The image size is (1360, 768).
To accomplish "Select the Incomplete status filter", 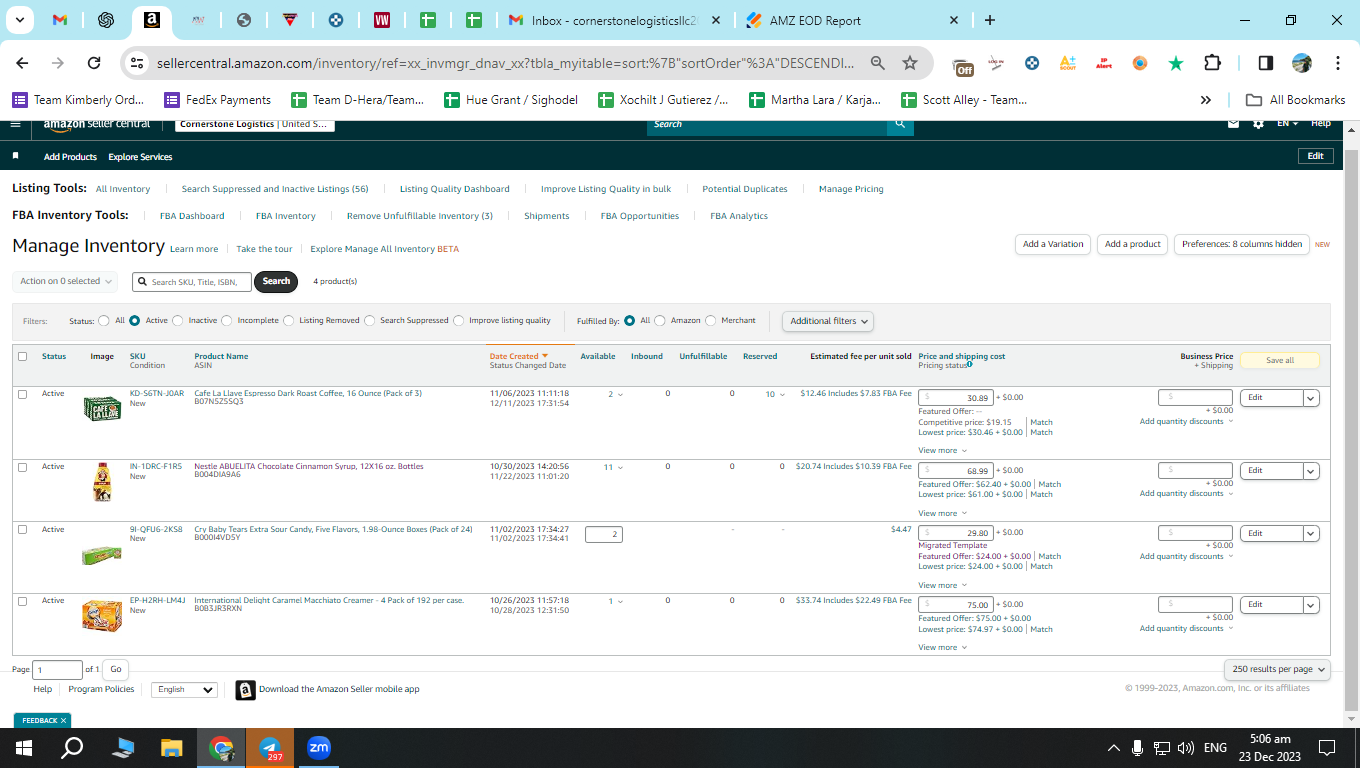I will click(227, 321).
